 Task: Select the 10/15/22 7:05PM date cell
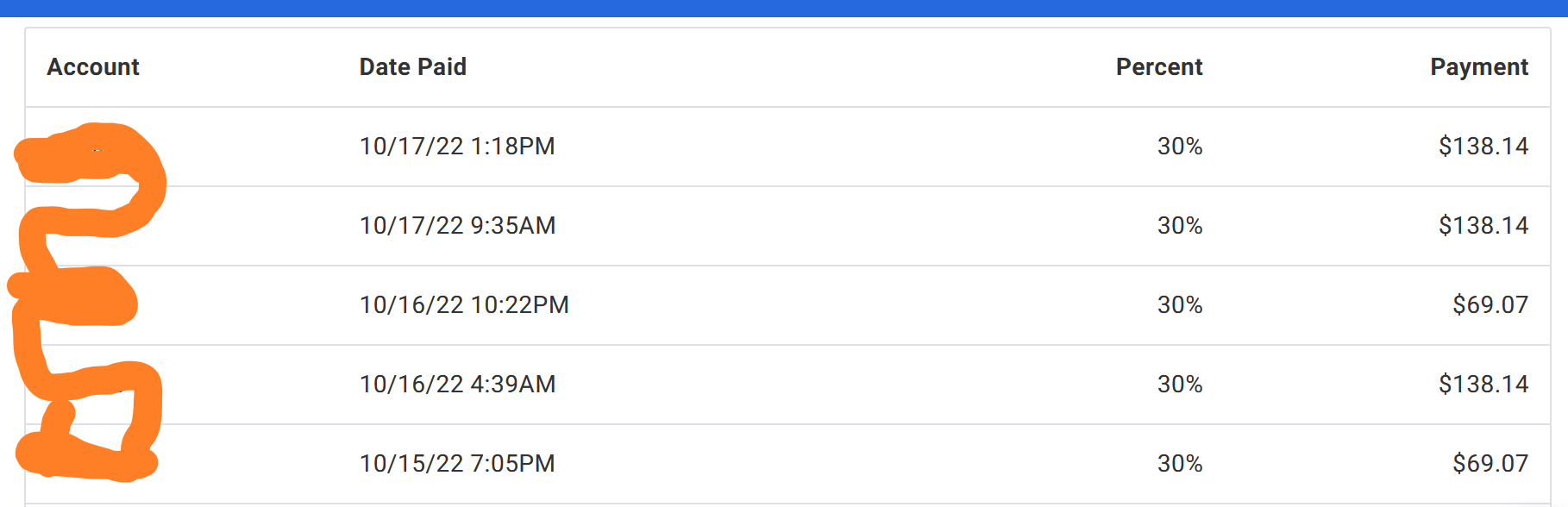(457, 464)
